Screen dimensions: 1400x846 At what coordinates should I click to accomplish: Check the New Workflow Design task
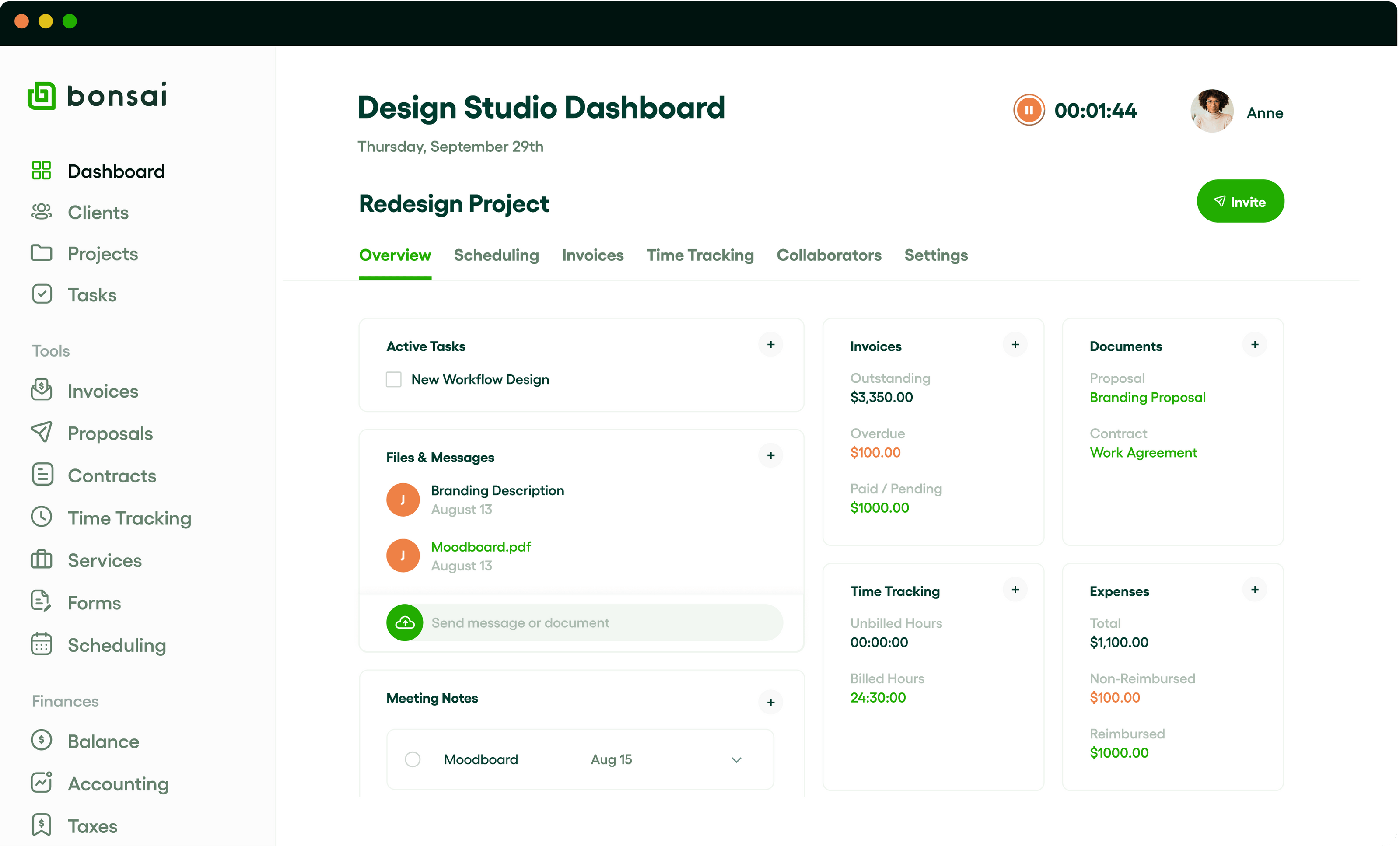pyautogui.click(x=393, y=379)
